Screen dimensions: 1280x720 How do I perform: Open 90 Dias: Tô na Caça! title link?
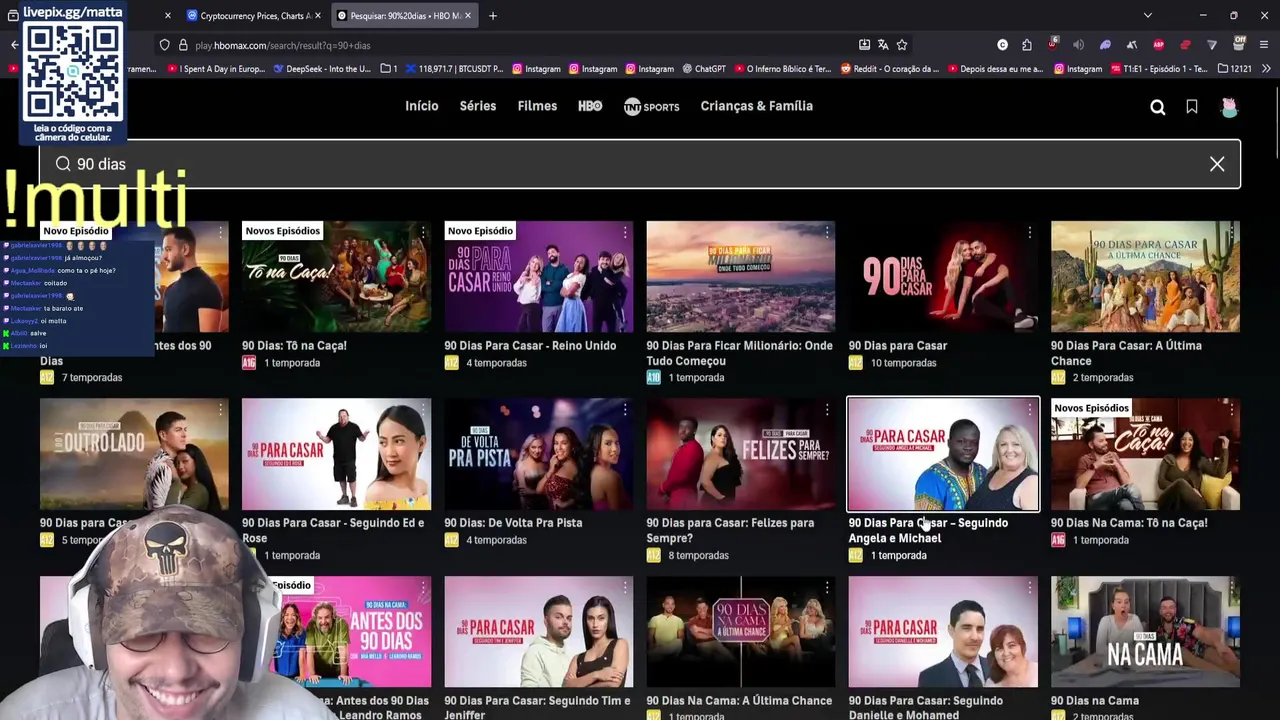tap(294, 346)
